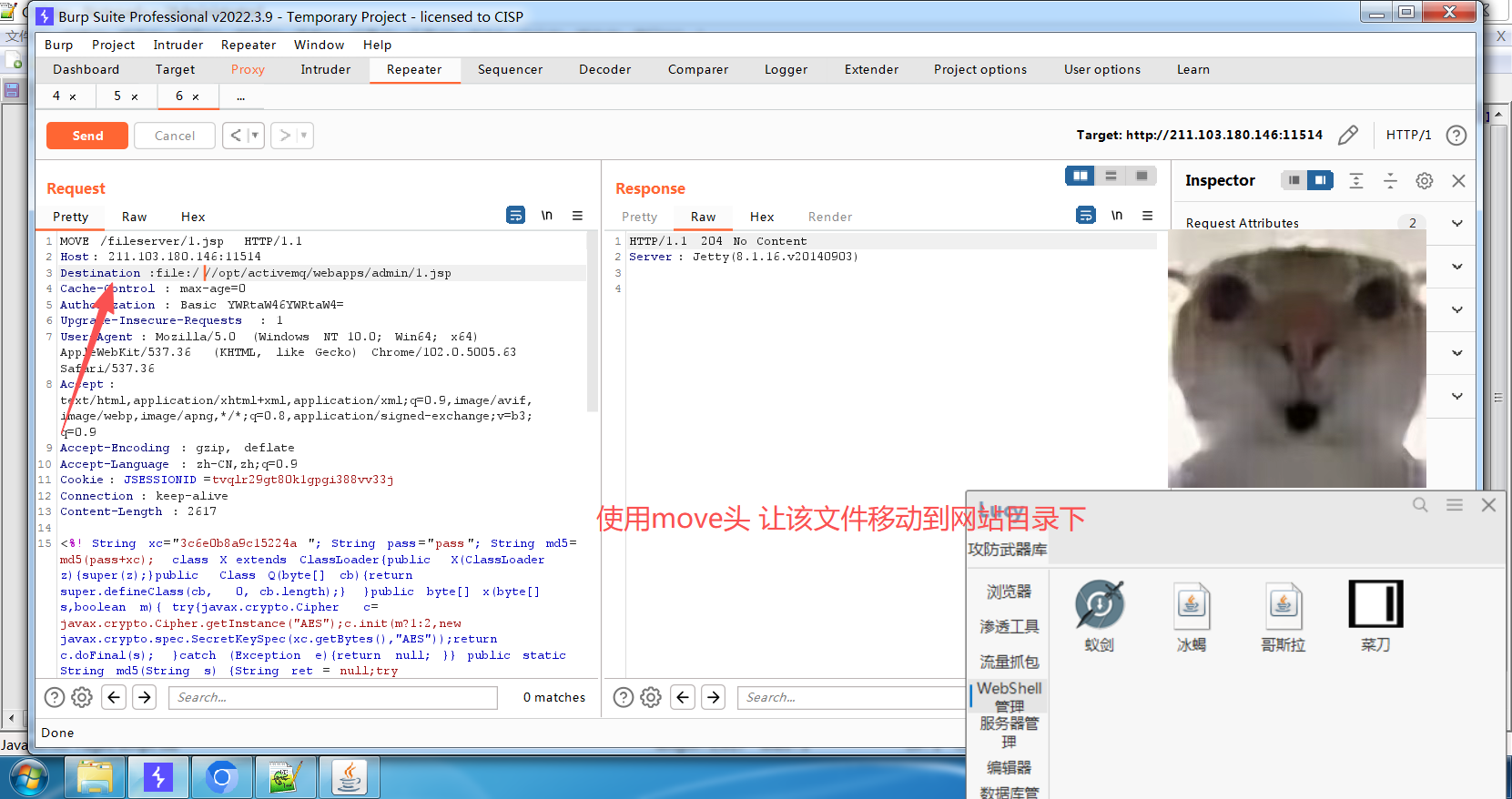This screenshot has height=799, width=1512.
Task: Click the orange Send button
Action: [x=87, y=136]
